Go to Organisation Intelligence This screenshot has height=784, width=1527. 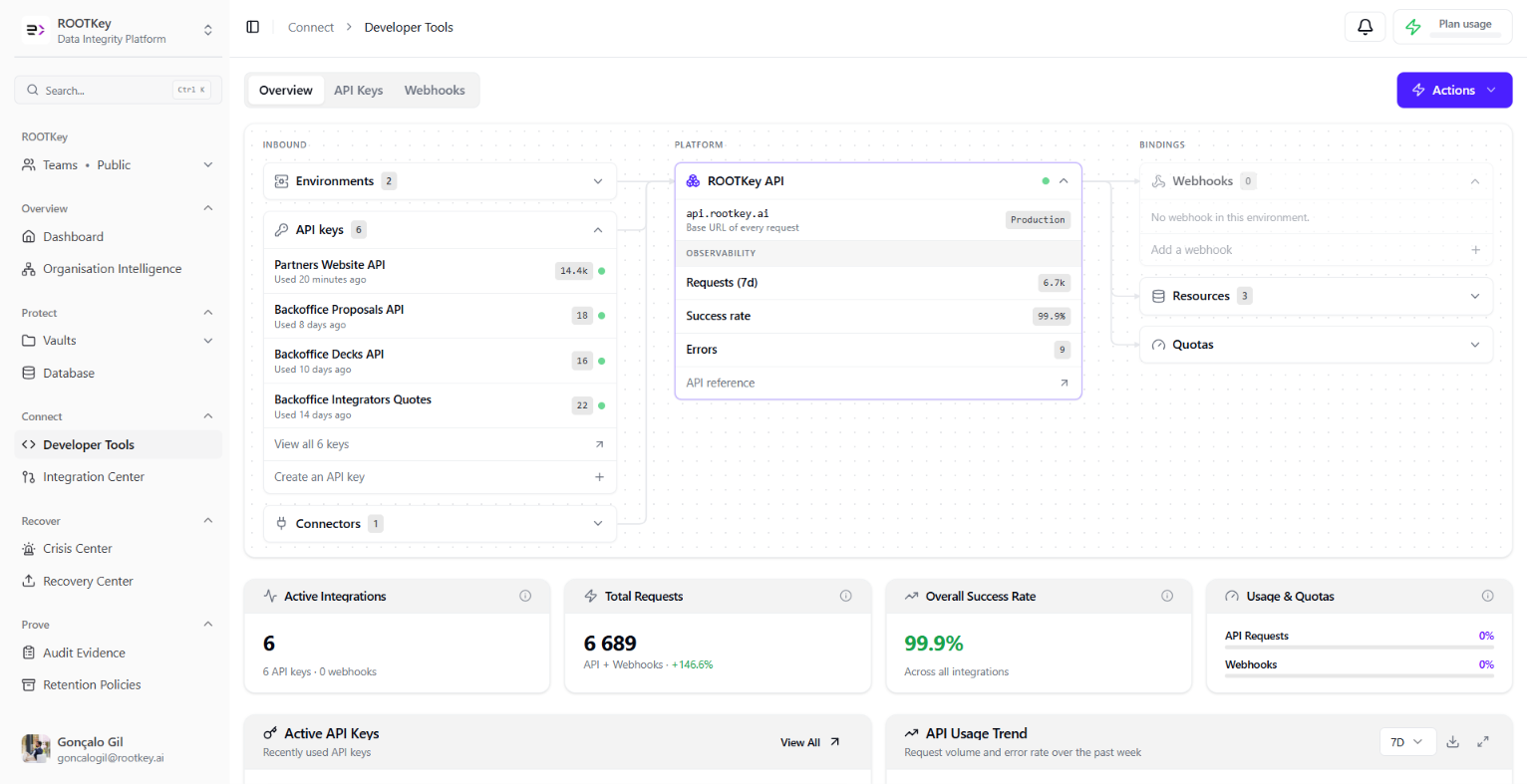pos(118,269)
